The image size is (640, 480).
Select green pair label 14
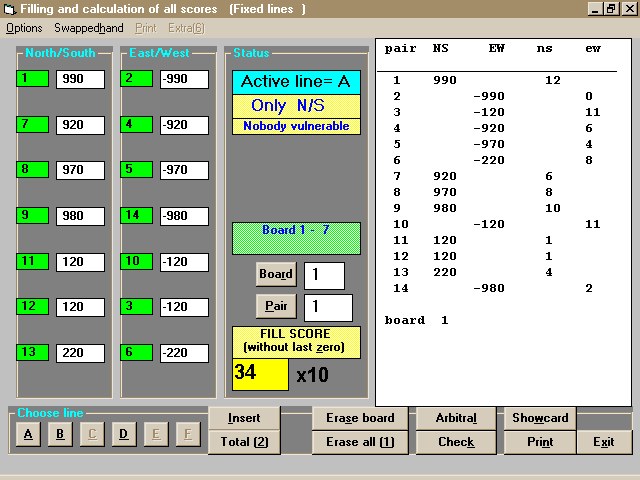[136, 216]
